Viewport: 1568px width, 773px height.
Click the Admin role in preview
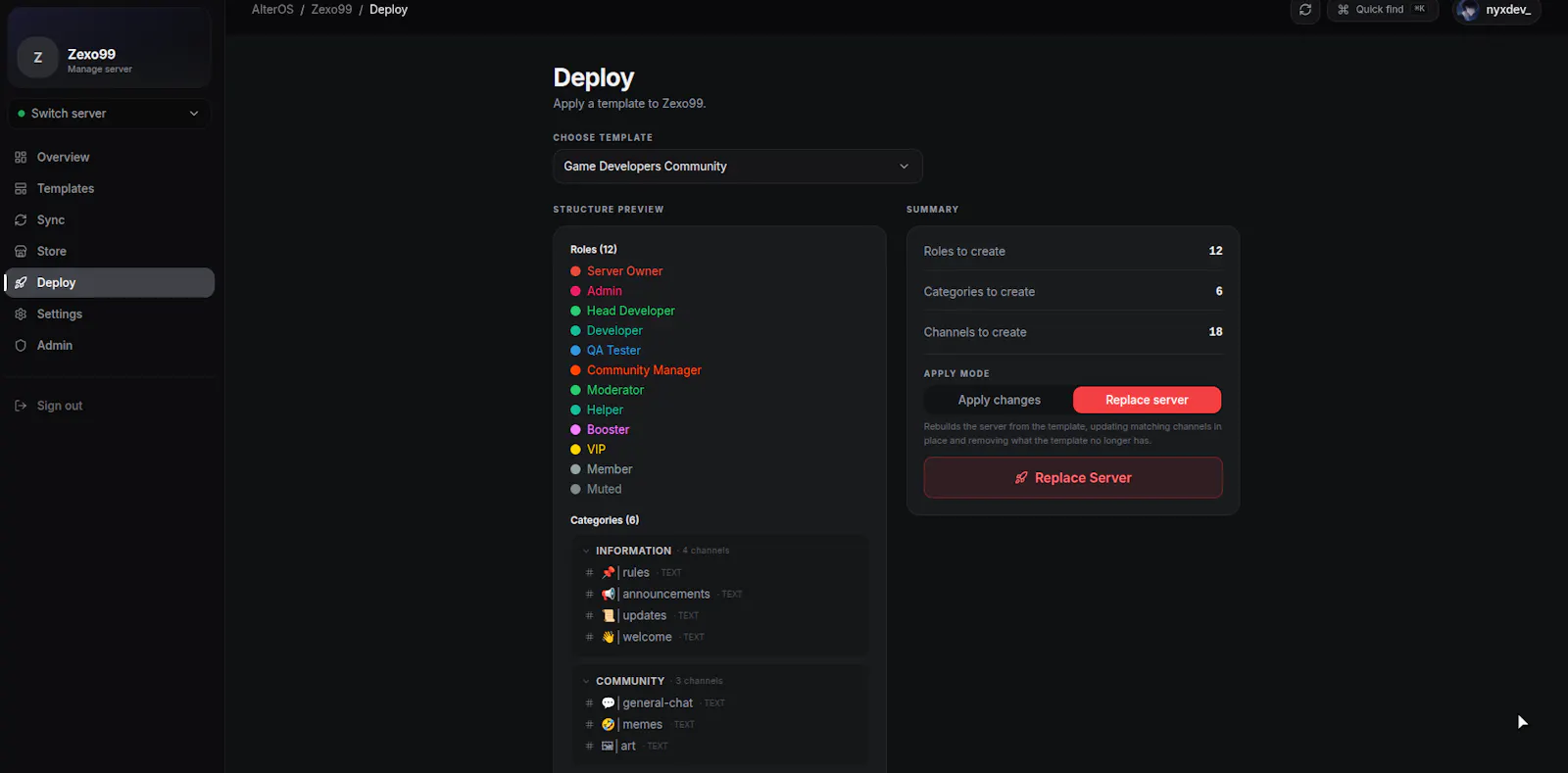coord(604,291)
